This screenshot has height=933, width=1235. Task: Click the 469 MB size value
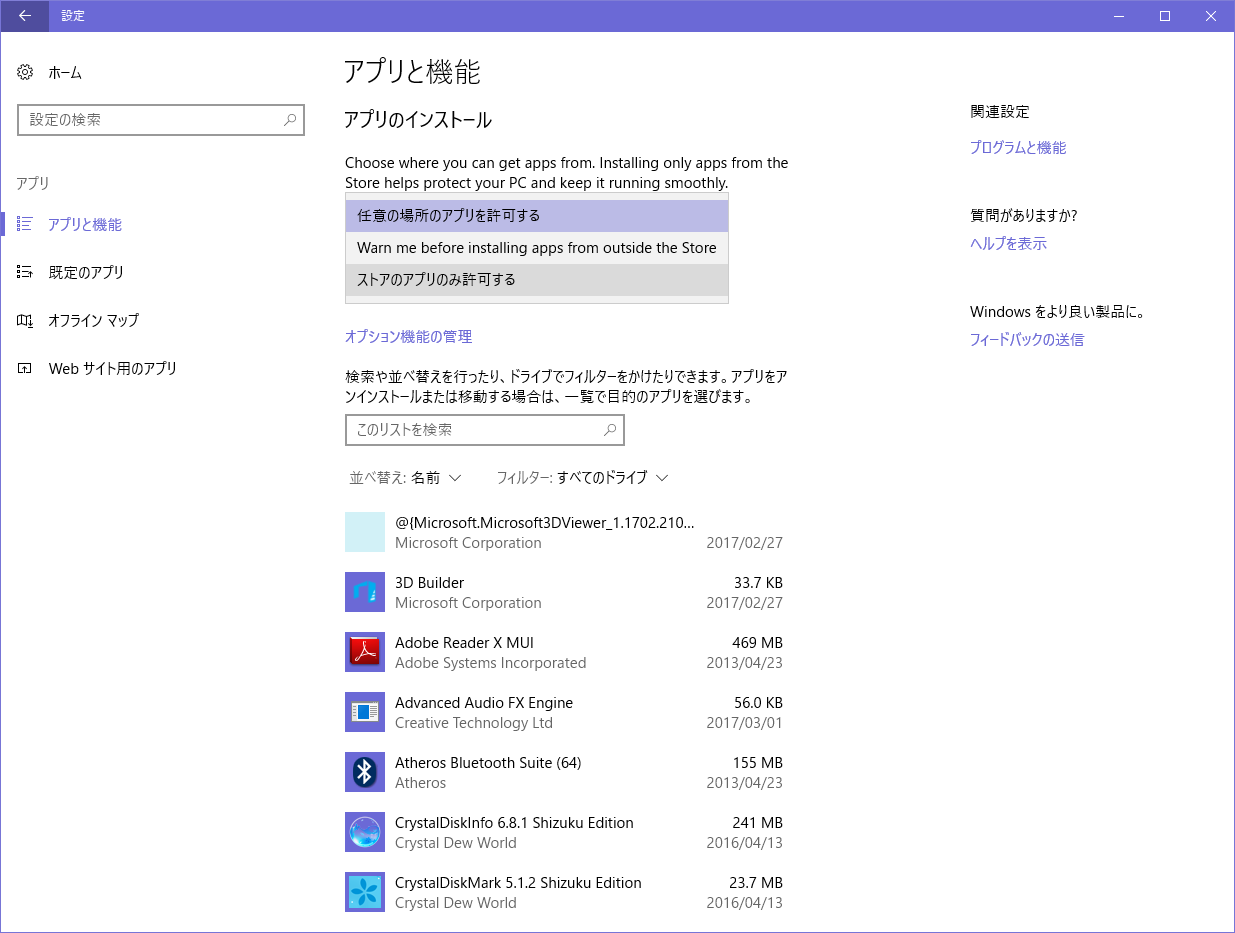coord(757,643)
